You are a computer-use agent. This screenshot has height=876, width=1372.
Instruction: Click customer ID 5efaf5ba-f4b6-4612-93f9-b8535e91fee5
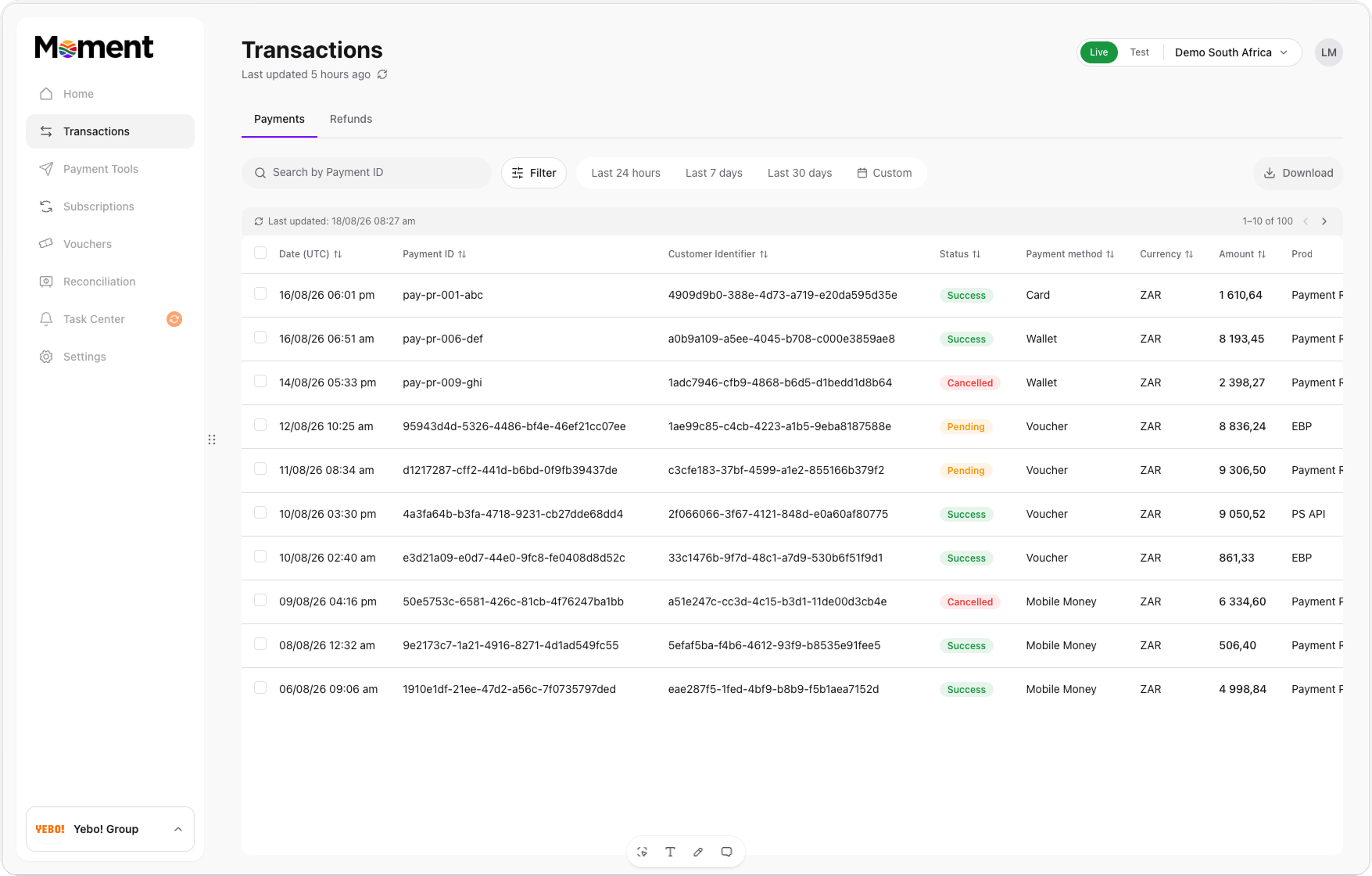click(774, 645)
